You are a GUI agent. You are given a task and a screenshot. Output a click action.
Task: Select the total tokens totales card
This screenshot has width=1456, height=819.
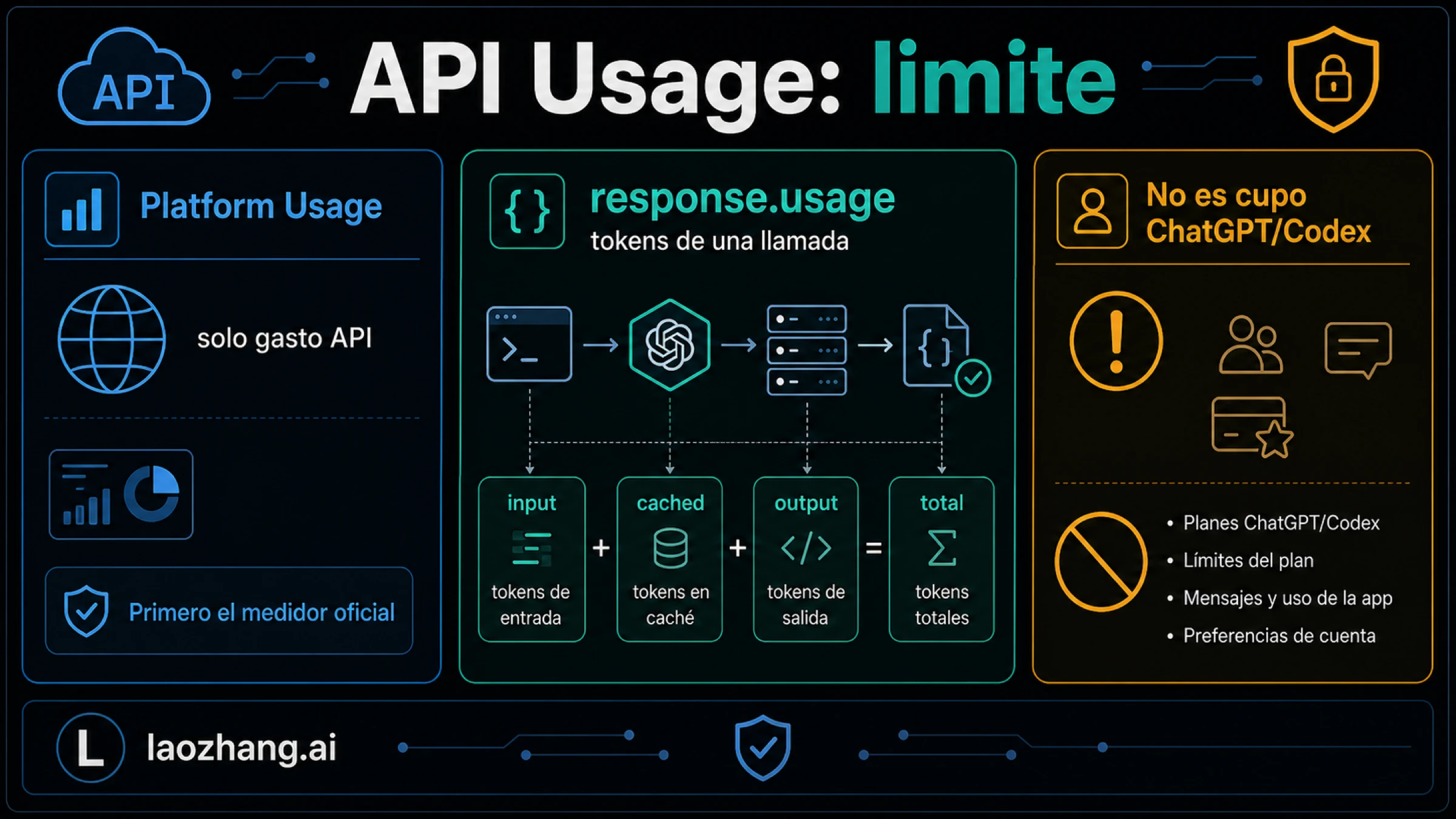[942, 559]
